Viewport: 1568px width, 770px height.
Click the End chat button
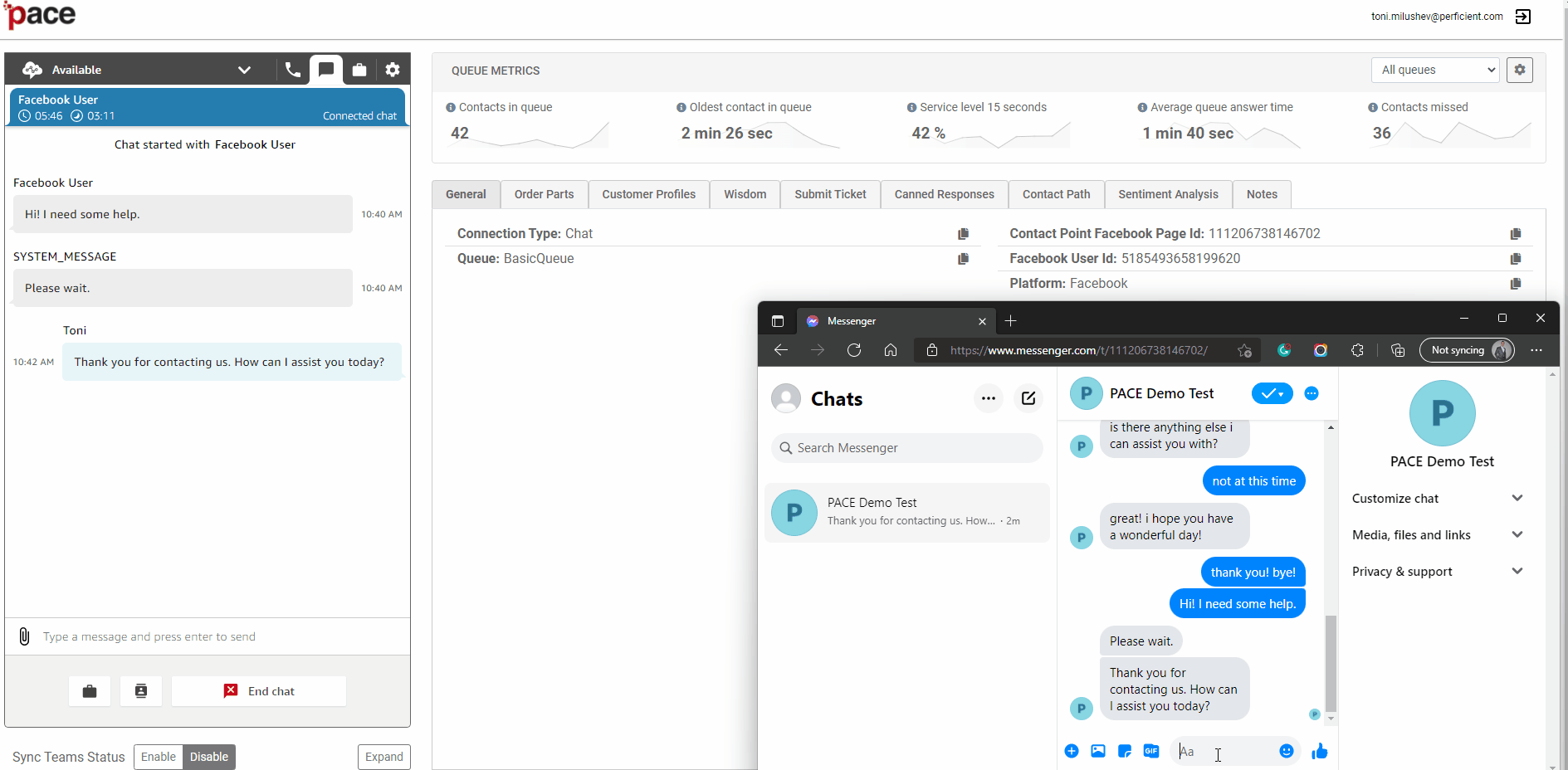[x=259, y=691]
